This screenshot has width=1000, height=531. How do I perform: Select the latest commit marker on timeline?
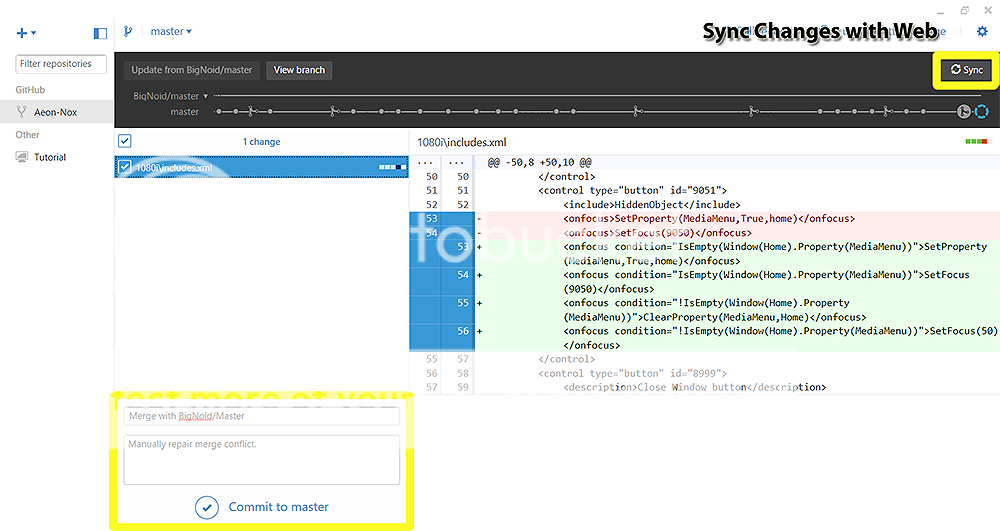coord(964,112)
